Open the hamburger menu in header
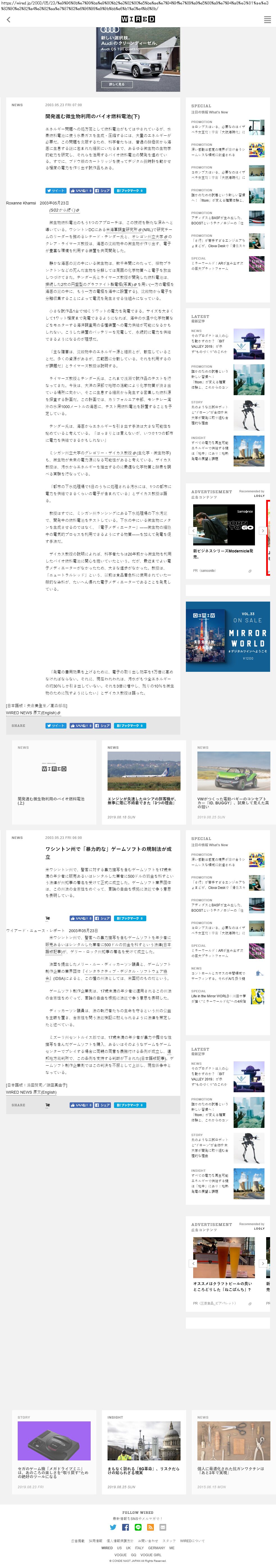The width and height of the screenshot is (276, 1568). [x=267, y=19]
